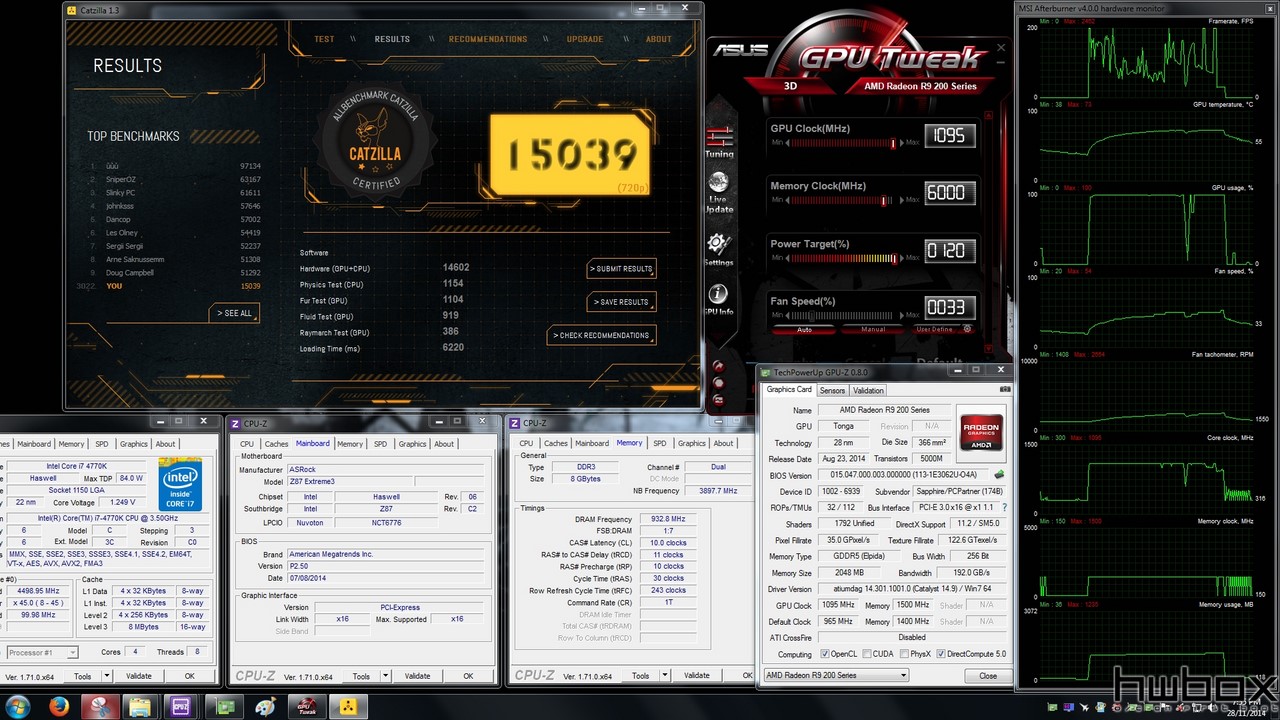Image resolution: width=1280 pixels, height=720 pixels.
Task: Click the Memory Clock value field 6000
Action: pos(949,193)
